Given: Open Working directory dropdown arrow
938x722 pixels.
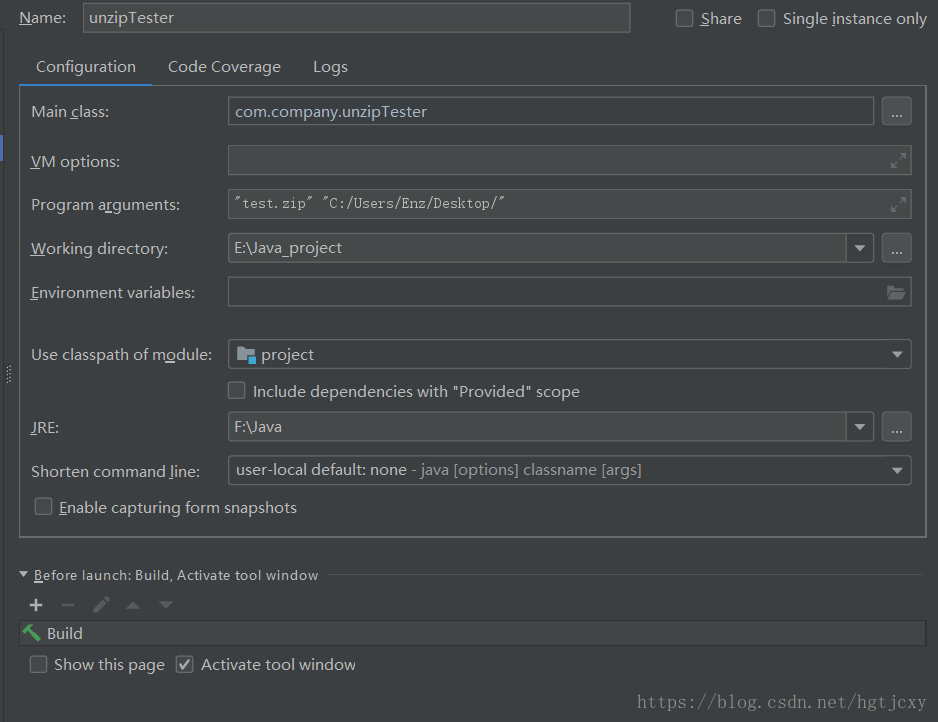Looking at the screenshot, I should point(860,248).
